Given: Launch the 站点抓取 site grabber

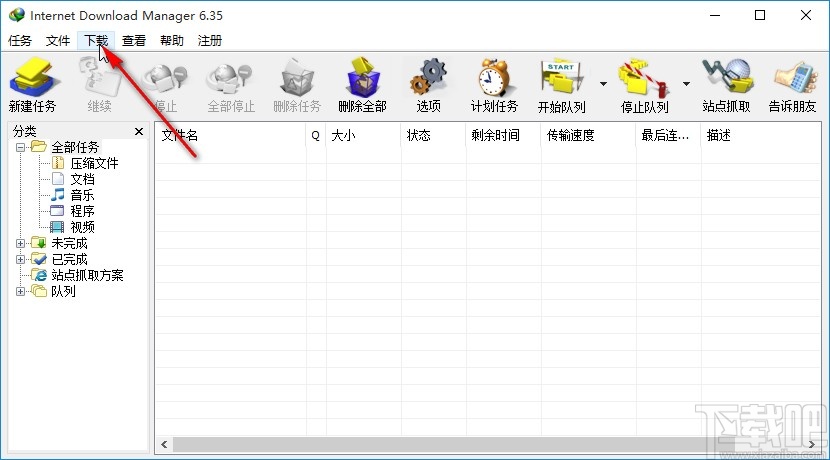Looking at the screenshot, I should click(x=727, y=85).
